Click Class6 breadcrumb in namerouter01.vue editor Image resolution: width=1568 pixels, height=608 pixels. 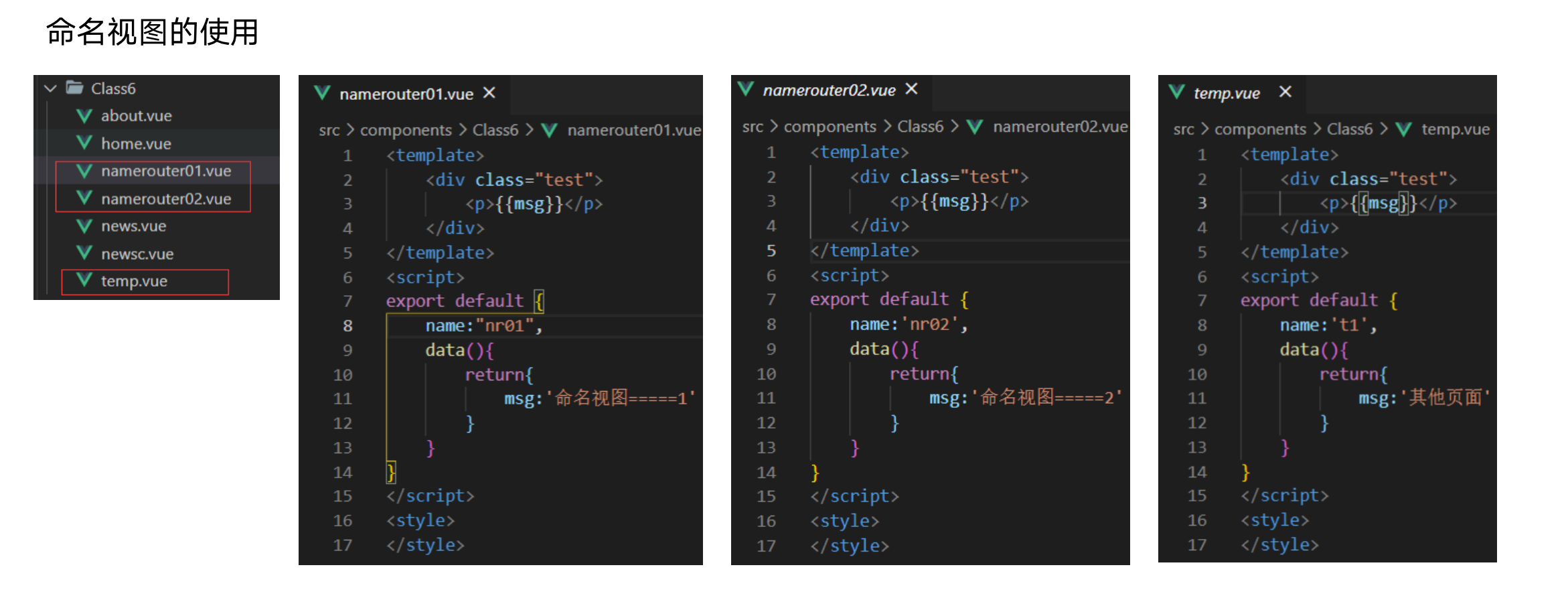[495, 131]
